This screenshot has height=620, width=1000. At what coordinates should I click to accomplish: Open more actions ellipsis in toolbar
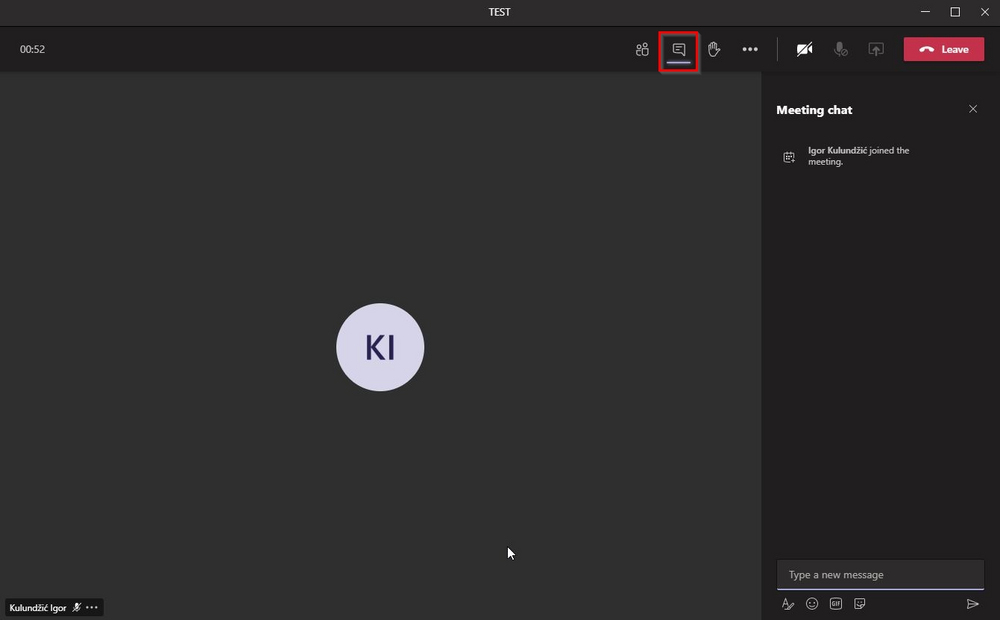pos(750,49)
